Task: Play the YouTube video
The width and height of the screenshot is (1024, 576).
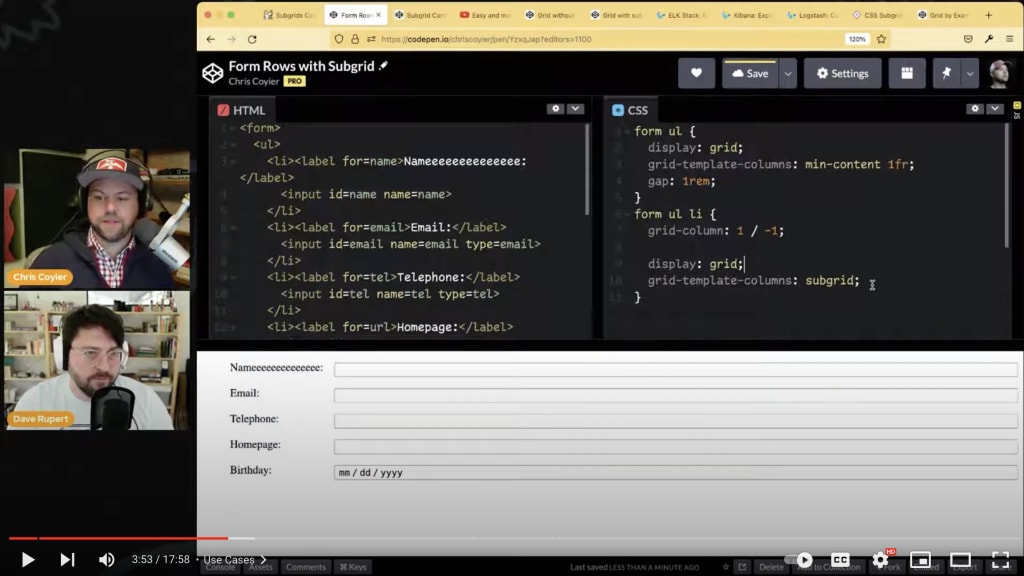Action: [x=27, y=560]
